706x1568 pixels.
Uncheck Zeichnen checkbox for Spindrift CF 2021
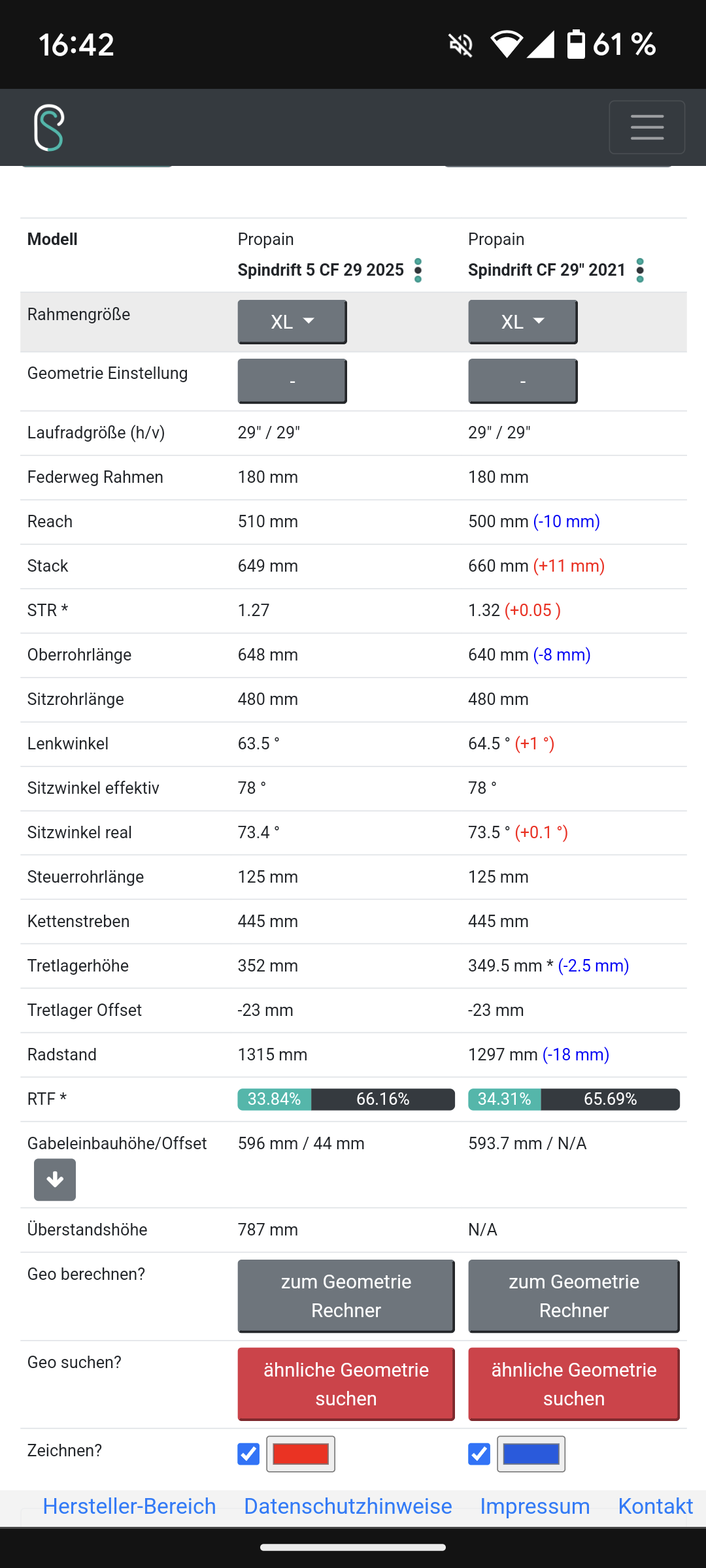click(x=479, y=1454)
